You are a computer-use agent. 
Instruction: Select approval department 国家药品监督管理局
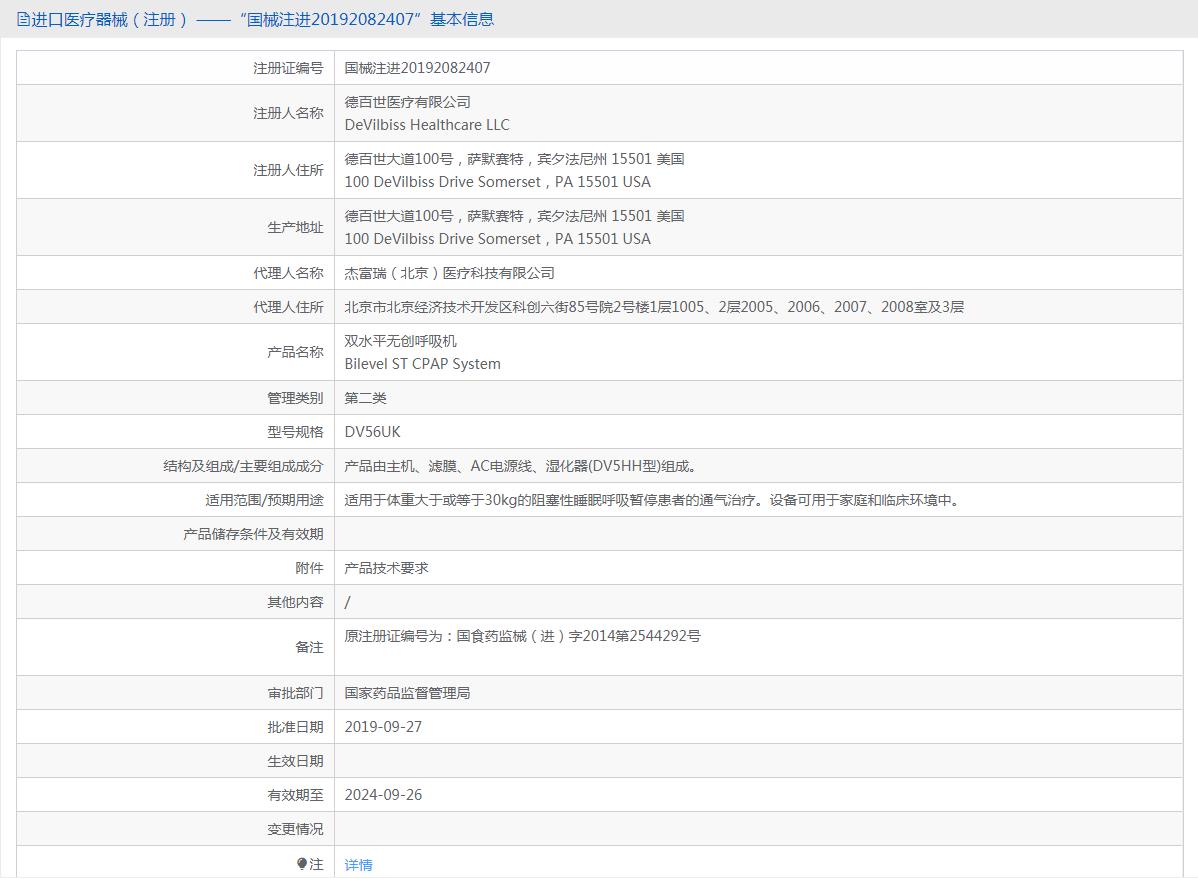(x=407, y=693)
